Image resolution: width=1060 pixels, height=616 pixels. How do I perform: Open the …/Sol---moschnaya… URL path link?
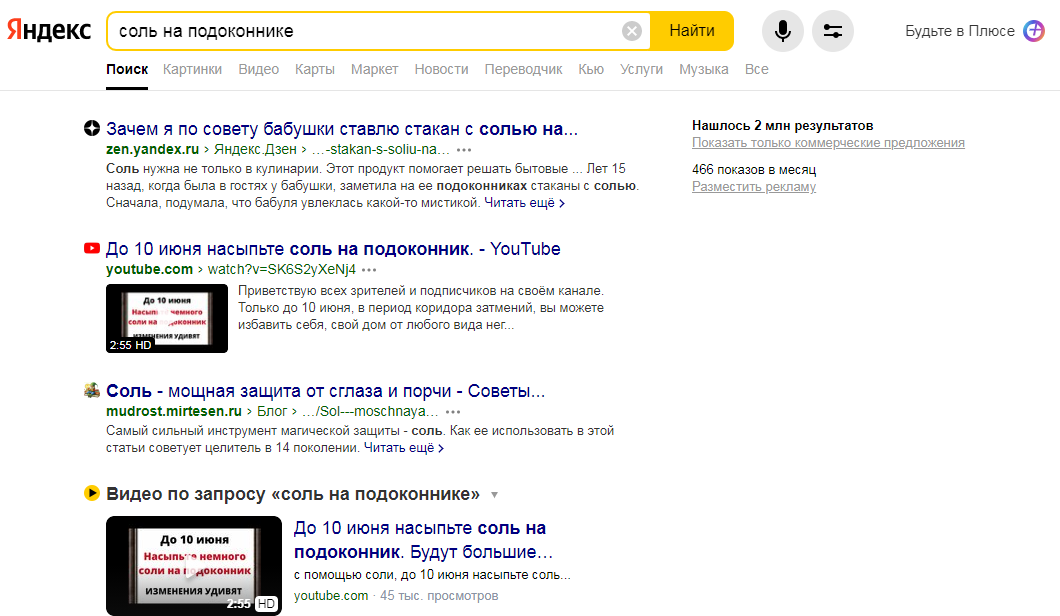pos(370,411)
